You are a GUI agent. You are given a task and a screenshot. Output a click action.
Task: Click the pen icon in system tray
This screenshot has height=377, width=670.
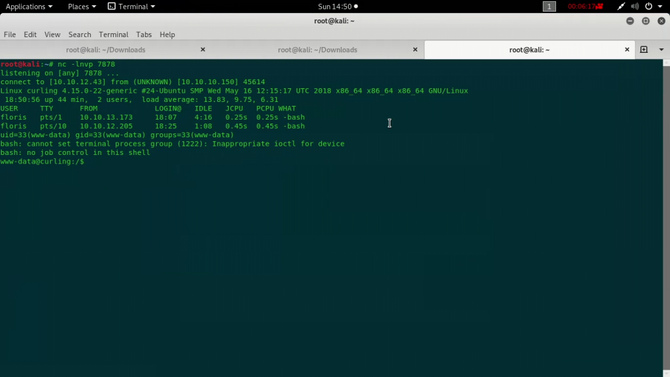(x=621, y=6)
